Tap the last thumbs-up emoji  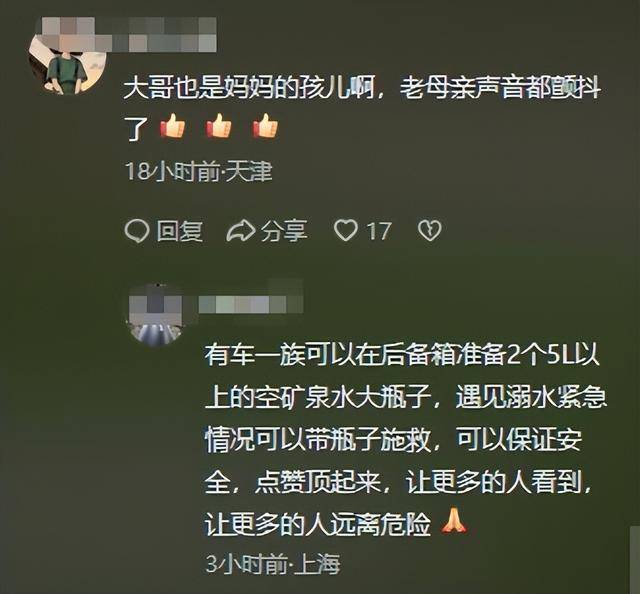click(x=265, y=126)
